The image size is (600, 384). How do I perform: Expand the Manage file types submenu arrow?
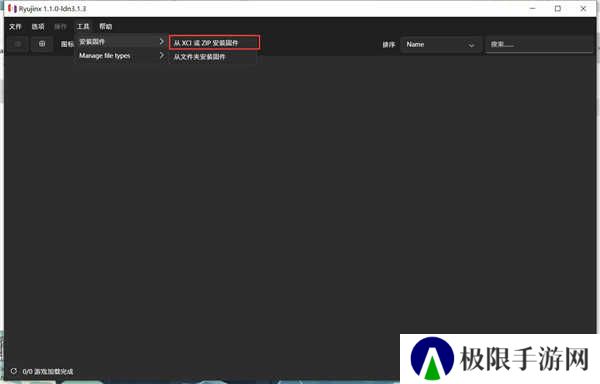pyautogui.click(x=161, y=55)
